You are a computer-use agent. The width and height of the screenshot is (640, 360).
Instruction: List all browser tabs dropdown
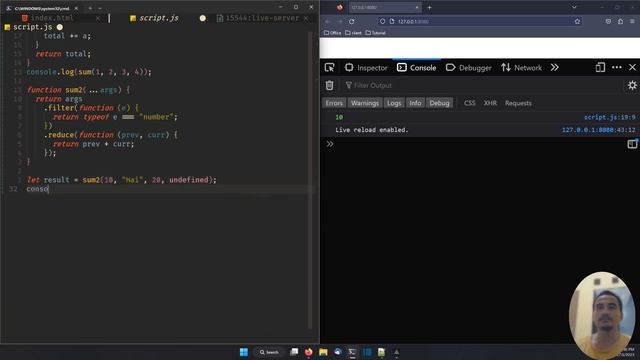tap(574, 7)
